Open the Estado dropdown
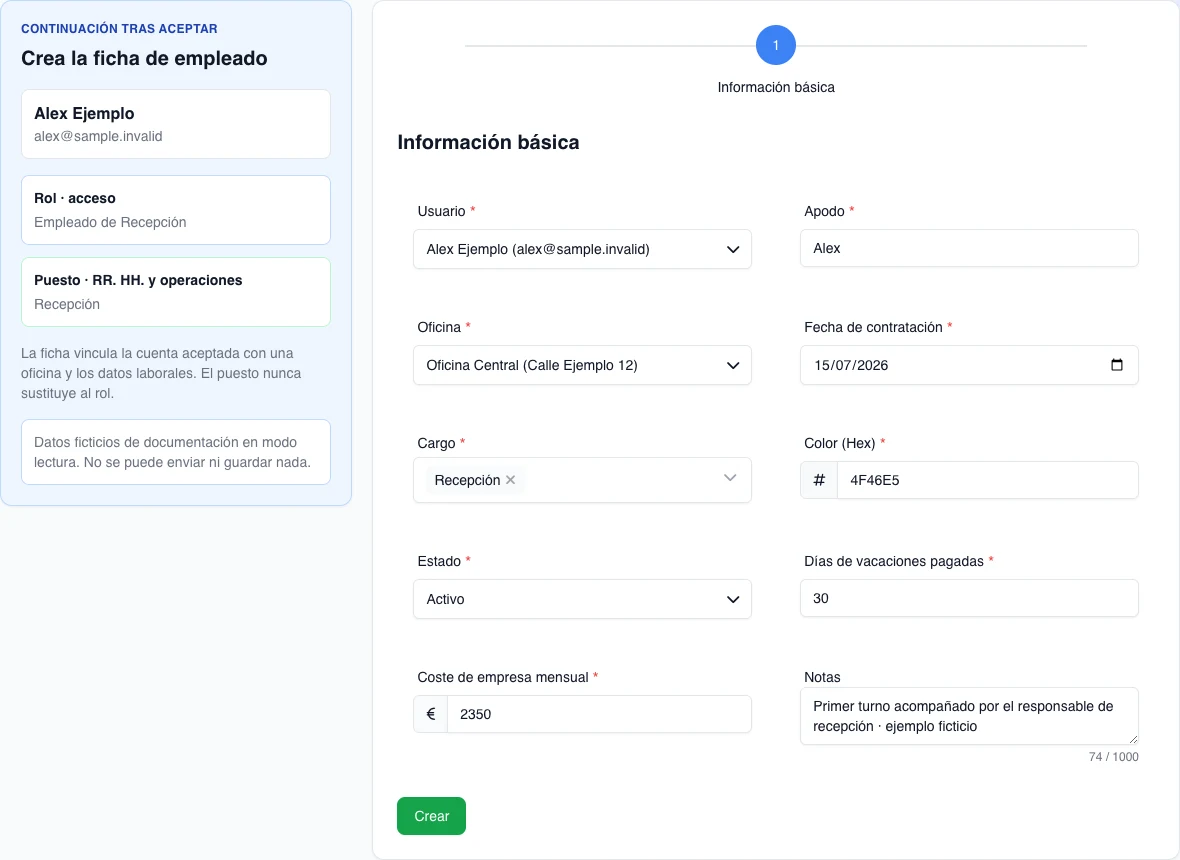Screen dimensions: 1180x860 click(x=582, y=599)
